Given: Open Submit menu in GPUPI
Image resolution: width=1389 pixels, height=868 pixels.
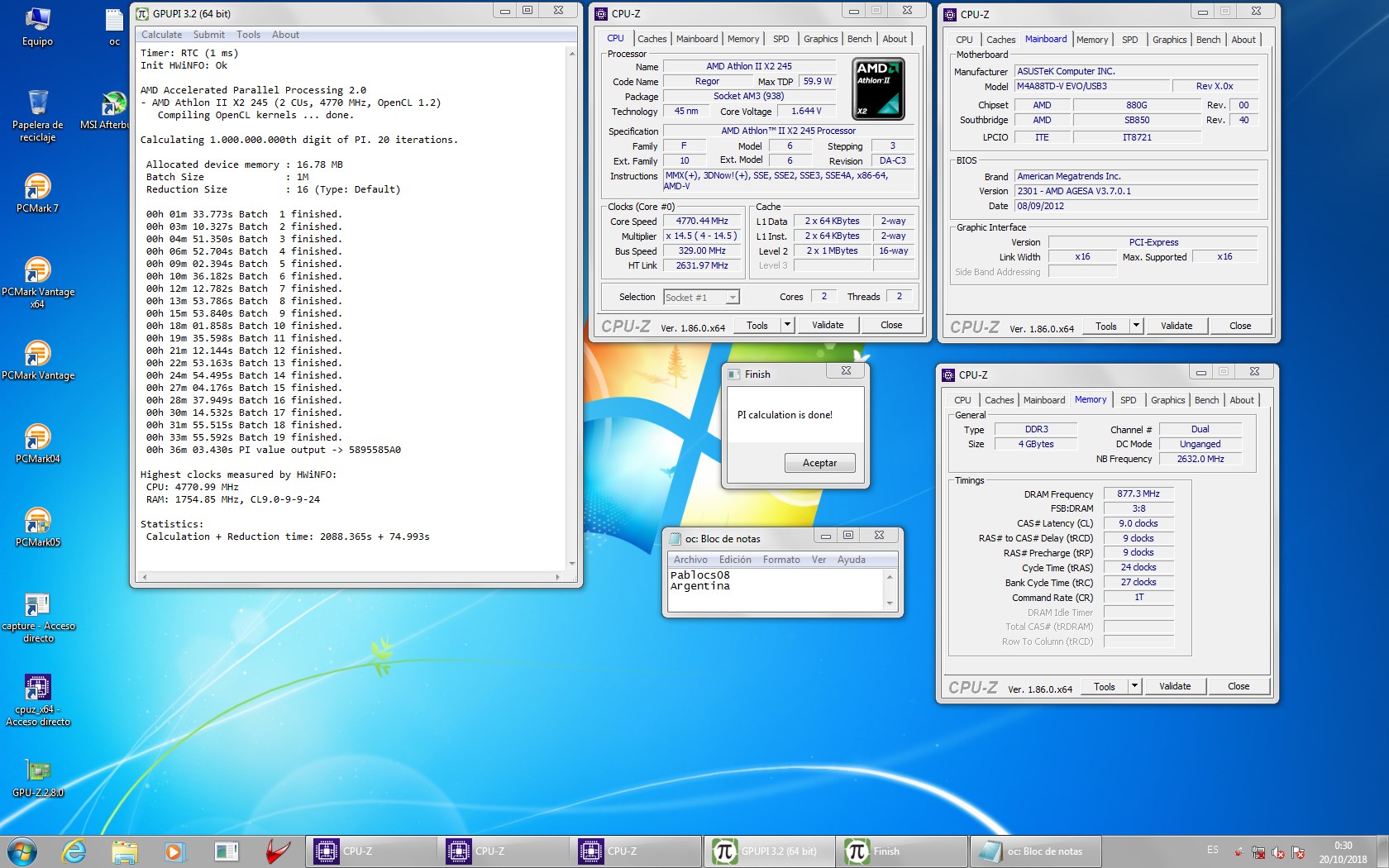Looking at the screenshot, I should coord(208,35).
